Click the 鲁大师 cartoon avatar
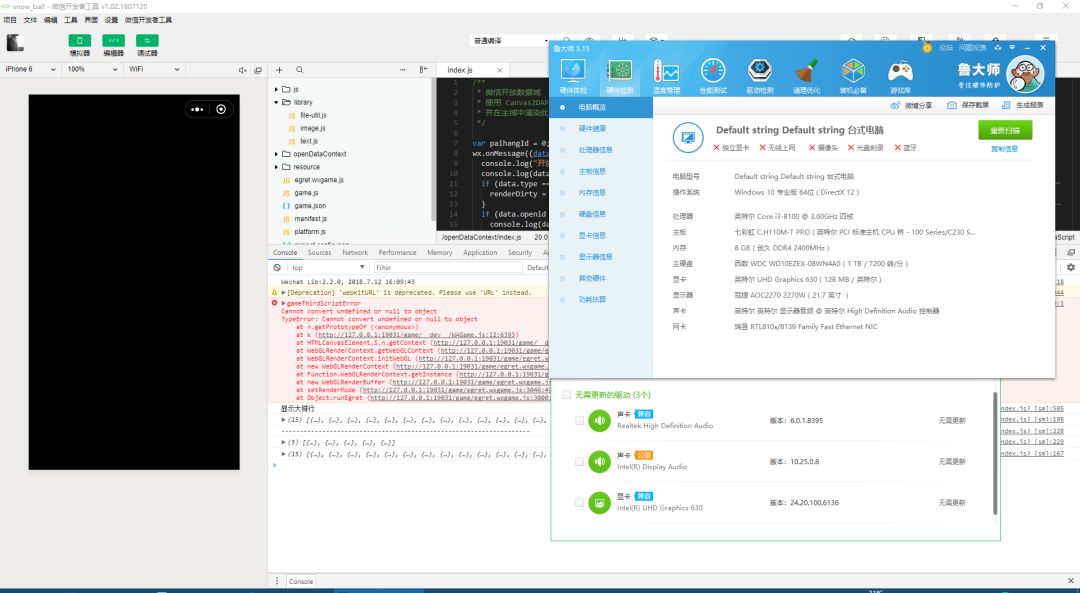Image resolution: width=1080 pixels, height=593 pixels. point(1026,73)
